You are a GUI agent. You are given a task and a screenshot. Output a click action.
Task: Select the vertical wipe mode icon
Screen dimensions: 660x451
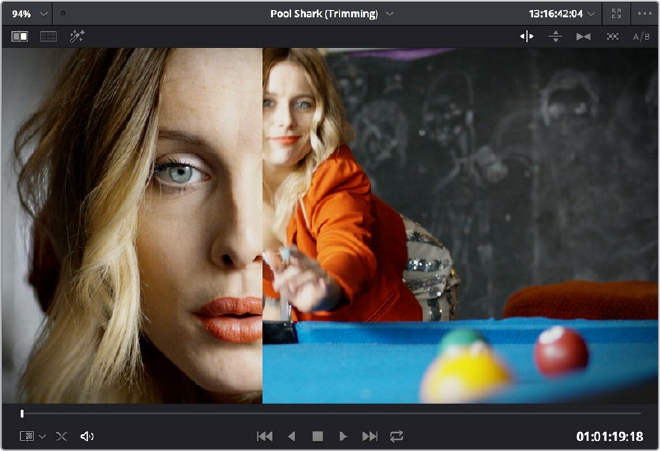pos(556,37)
